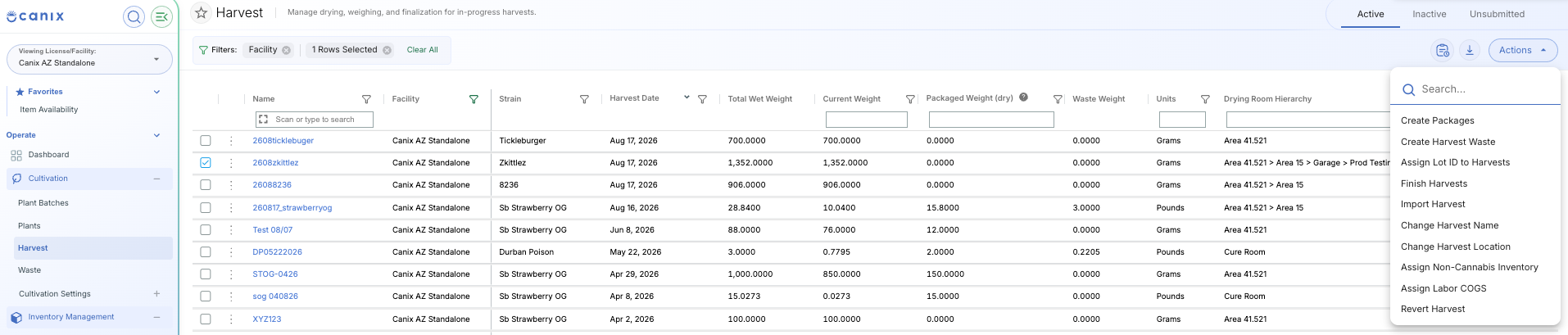The height and width of the screenshot is (335, 1568).
Task: Select the 2608tickleburger row checkbox
Action: coord(206,141)
